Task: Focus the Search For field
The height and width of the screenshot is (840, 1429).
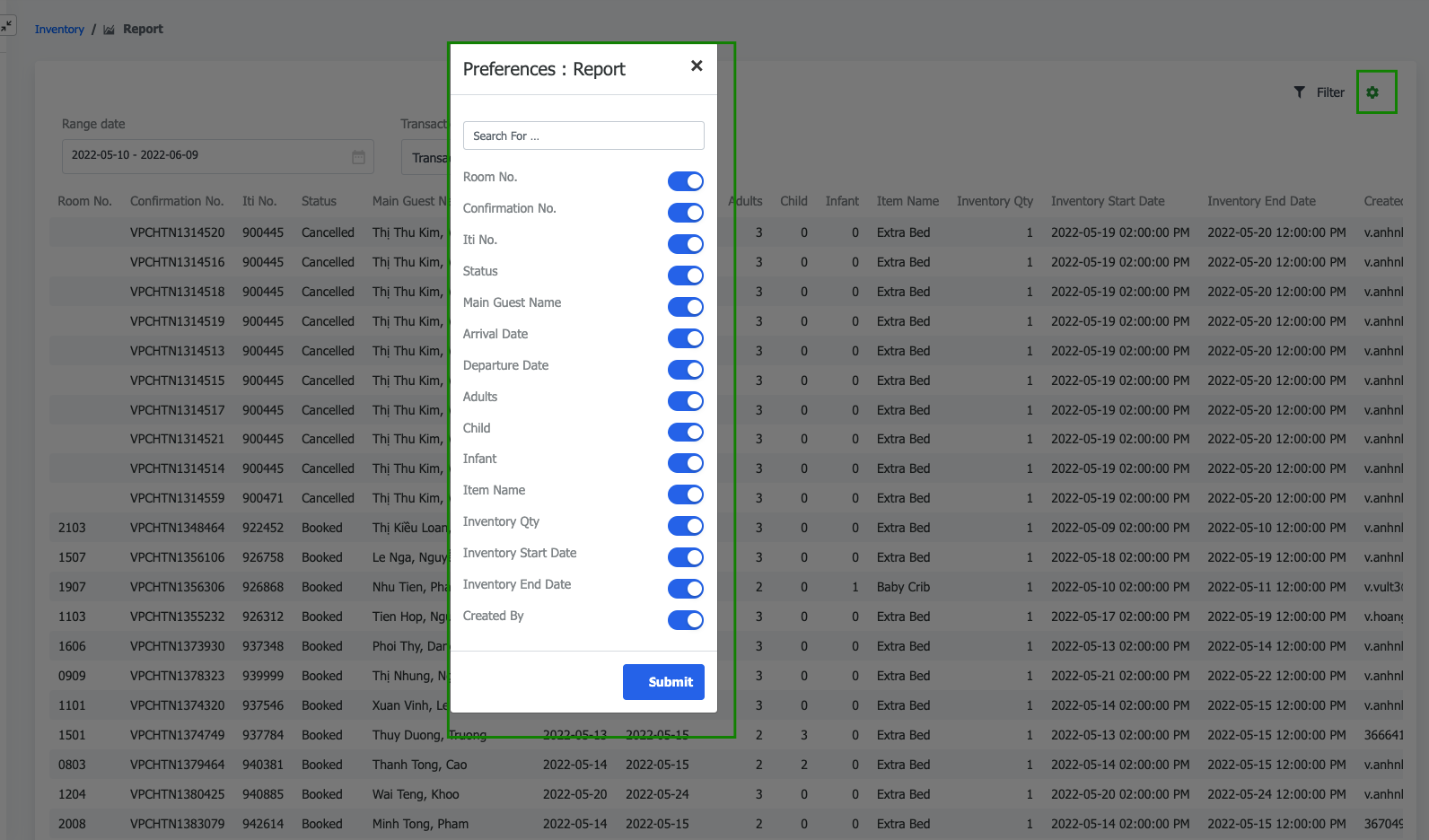Action: (583, 136)
